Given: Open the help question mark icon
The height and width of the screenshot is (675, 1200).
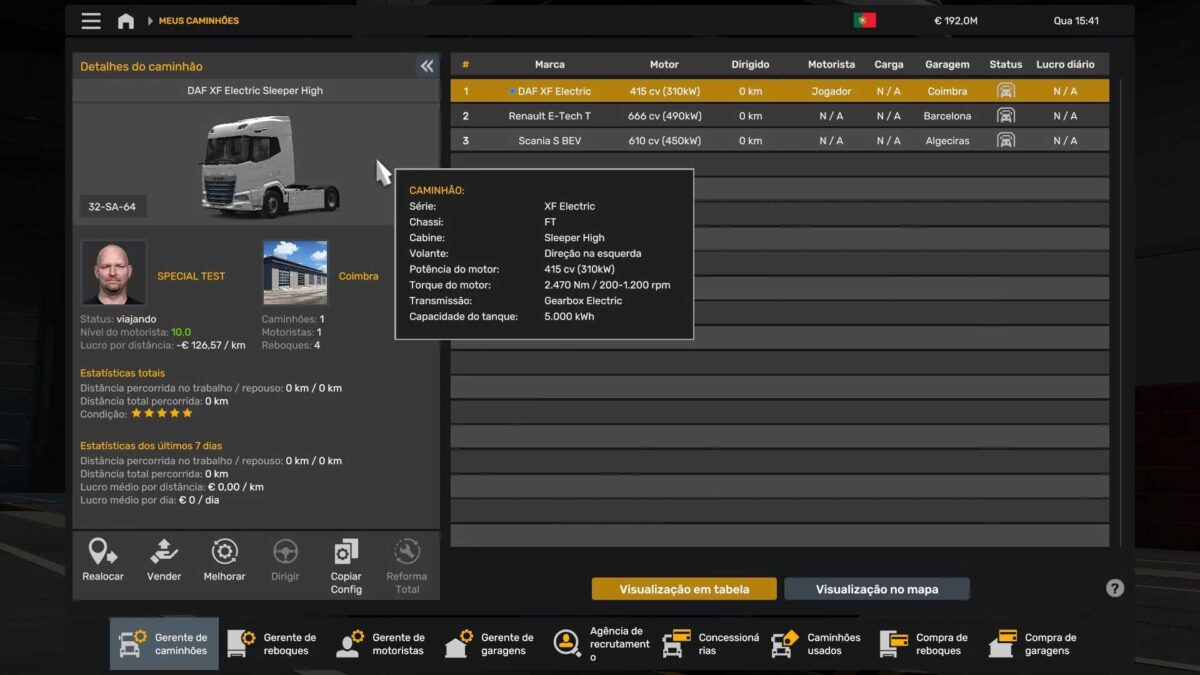Looking at the screenshot, I should (x=1115, y=588).
